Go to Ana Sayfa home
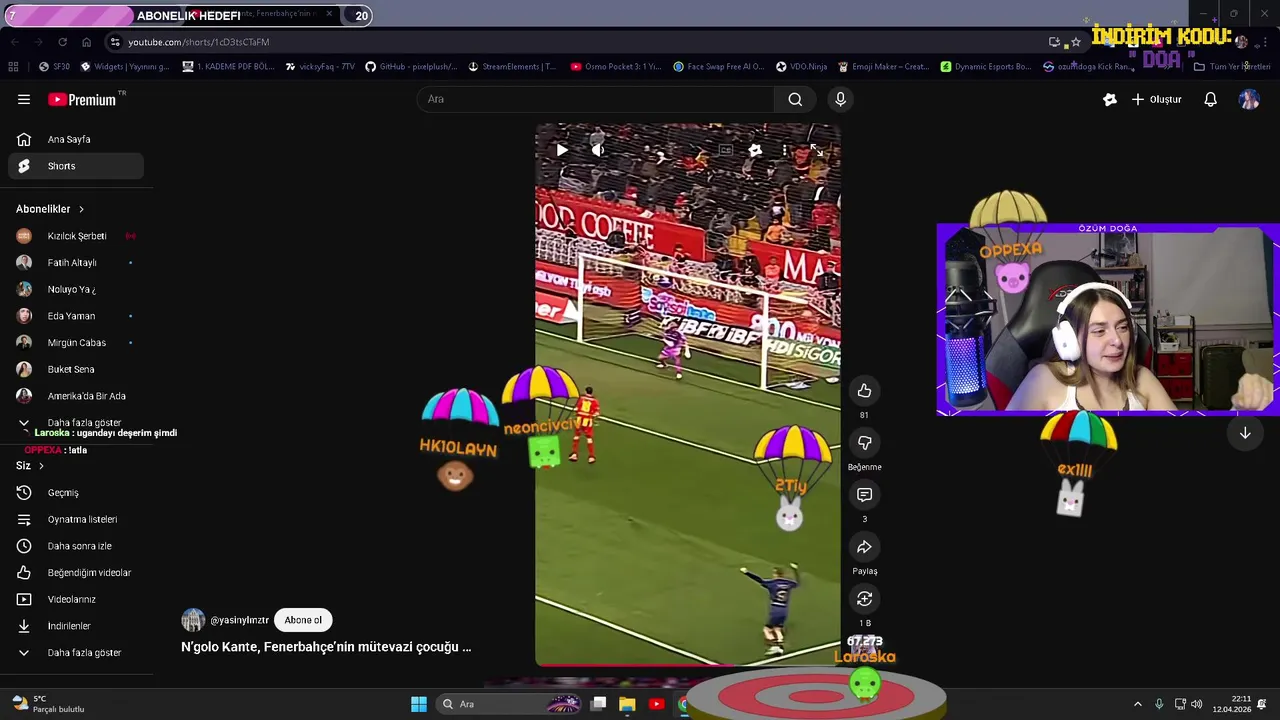1280x720 pixels. coord(76,139)
